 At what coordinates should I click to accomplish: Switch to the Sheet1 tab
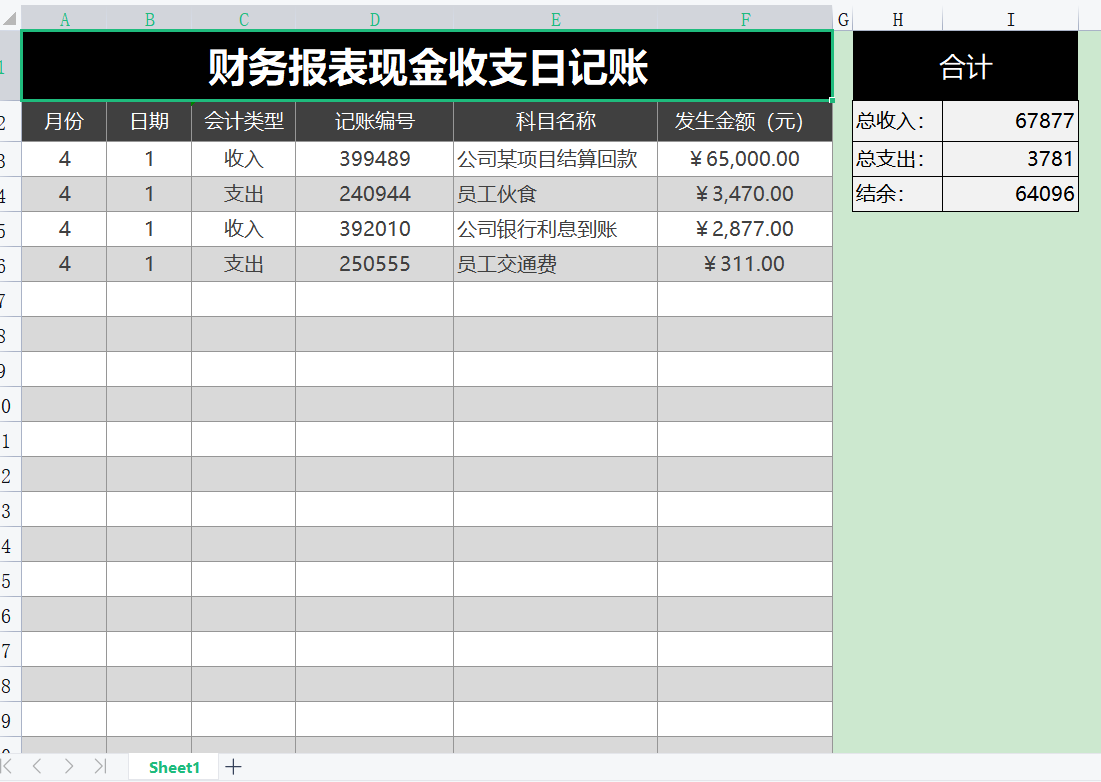click(x=173, y=767)
